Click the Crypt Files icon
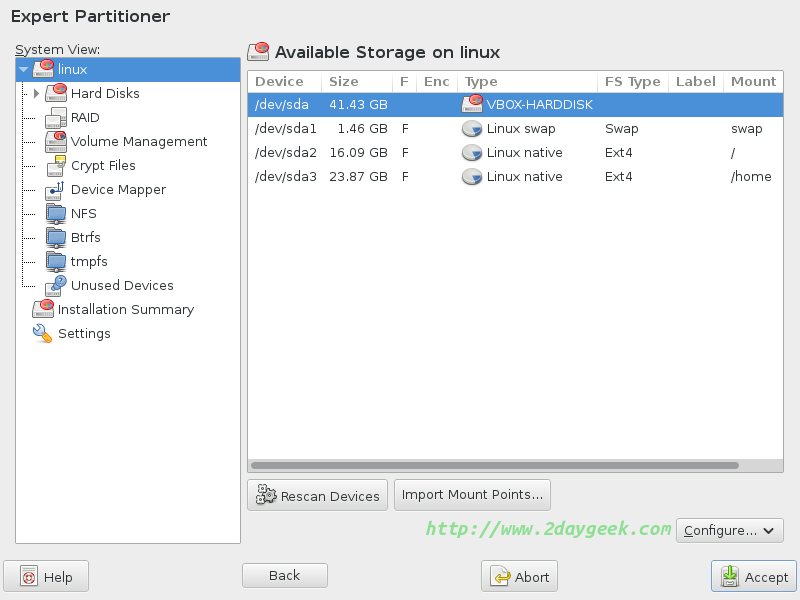800x600 pixels. pyautogui.click(x=56, y=166)
